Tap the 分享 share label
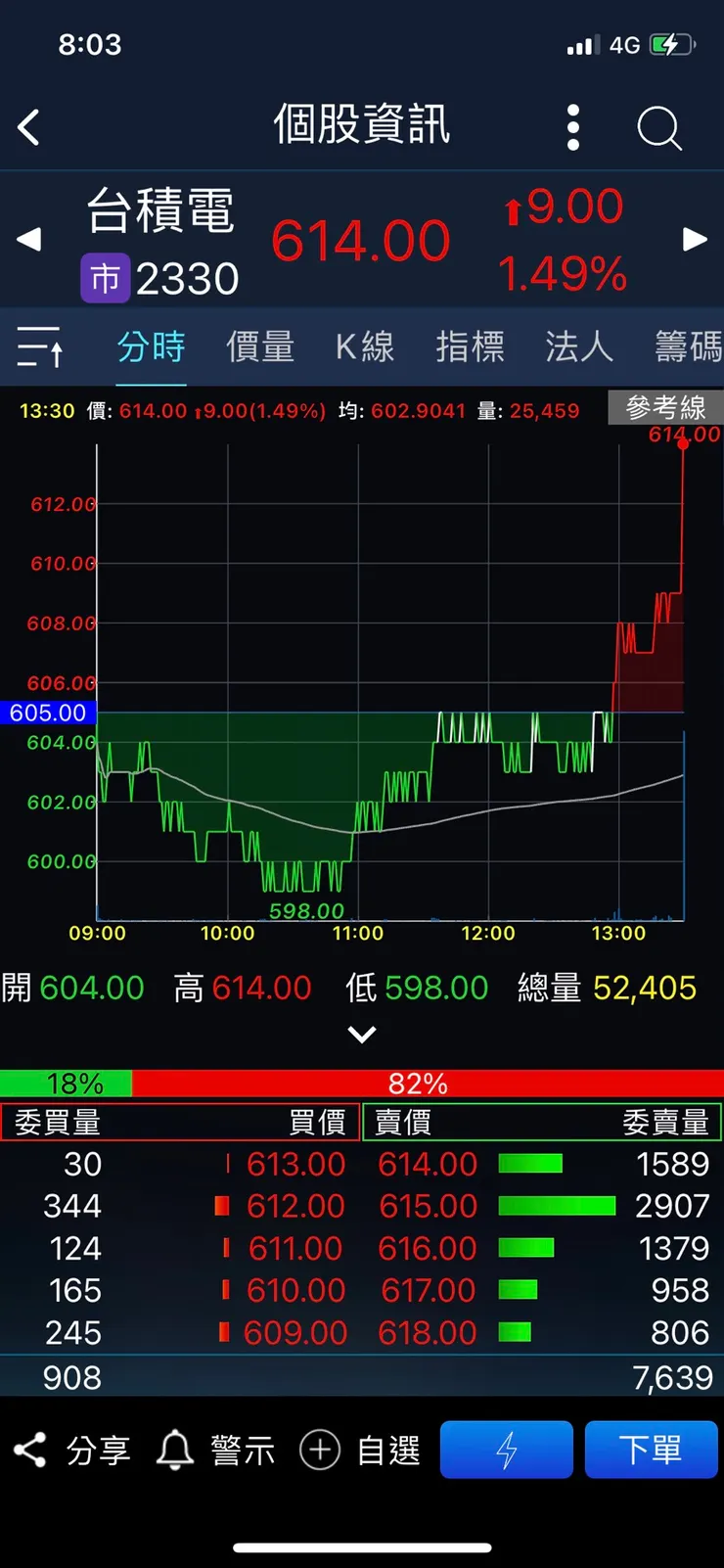The image size is (724, 1568). pyautogui.click(x=98, y=1451)
